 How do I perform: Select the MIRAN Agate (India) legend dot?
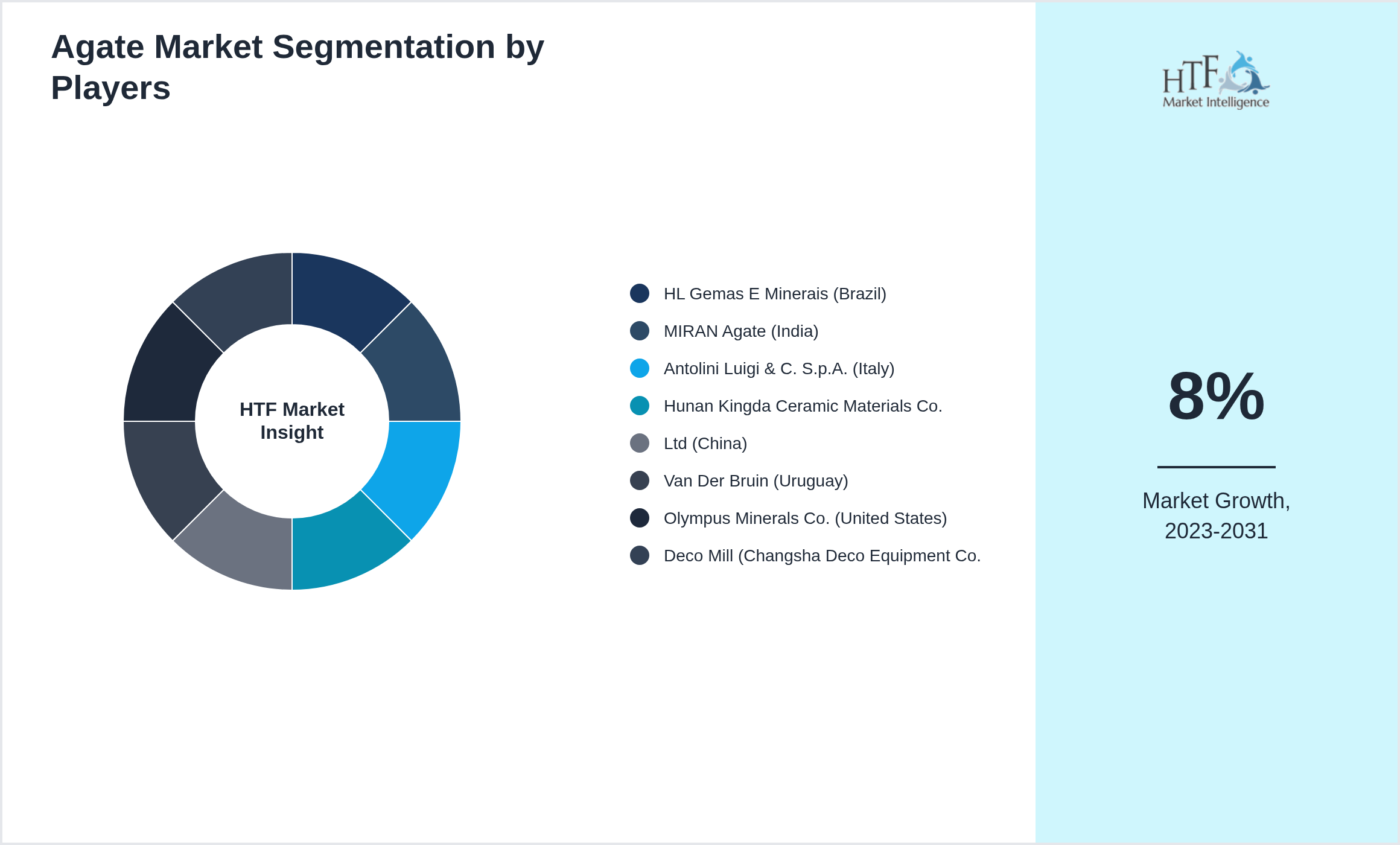pyautogui.click(x=640, y=331)
